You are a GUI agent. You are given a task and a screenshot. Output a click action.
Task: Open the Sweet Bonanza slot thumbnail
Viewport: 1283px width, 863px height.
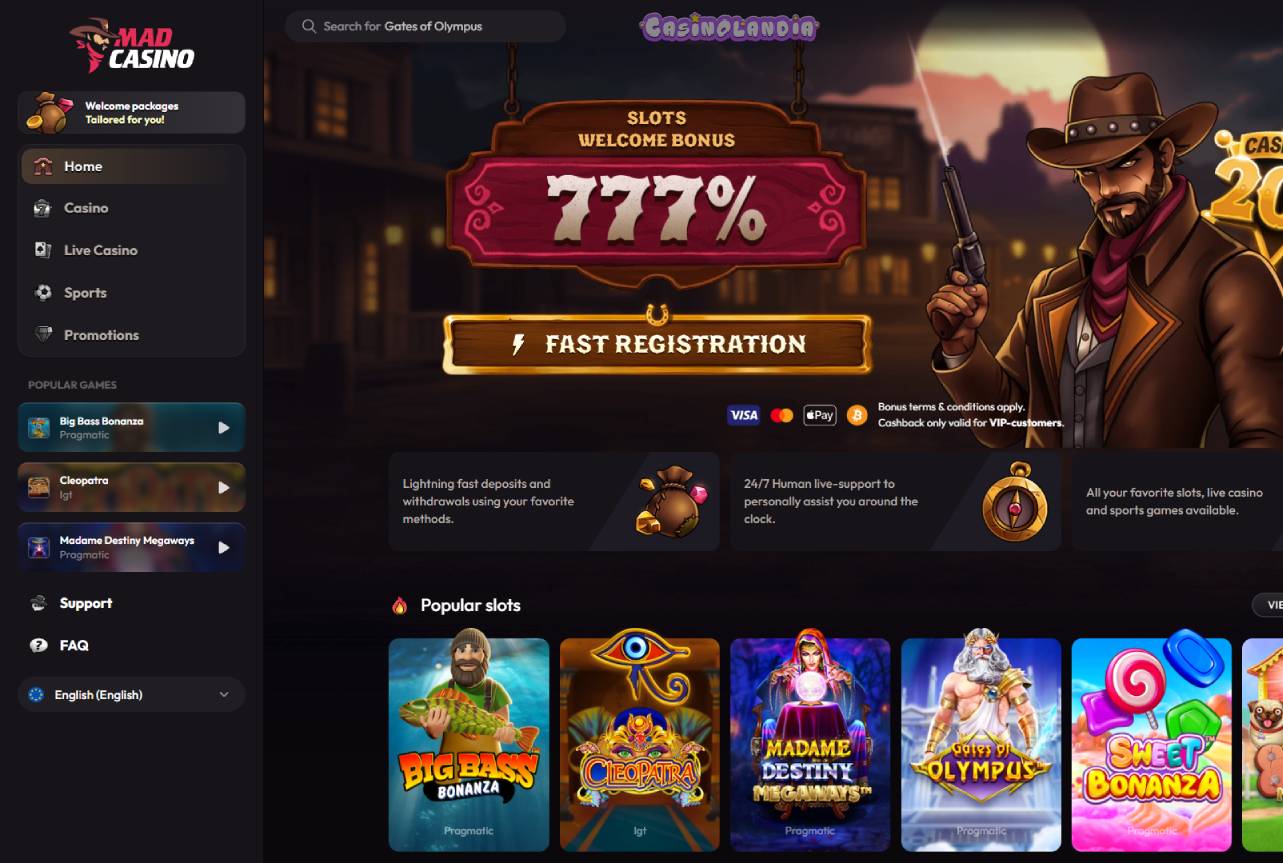pyautogui.click(x=1152, y=744)
